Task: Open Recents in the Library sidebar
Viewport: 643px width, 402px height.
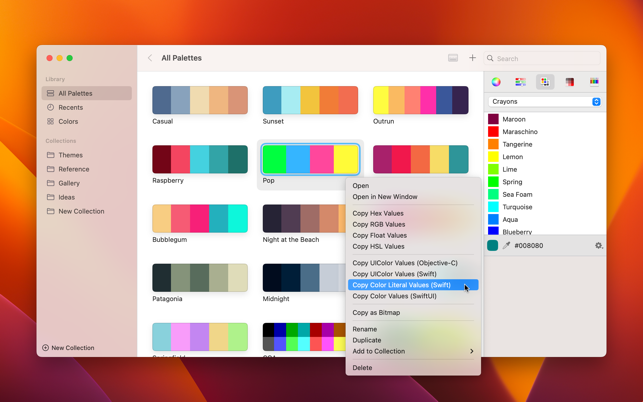Action: [70, 107]
